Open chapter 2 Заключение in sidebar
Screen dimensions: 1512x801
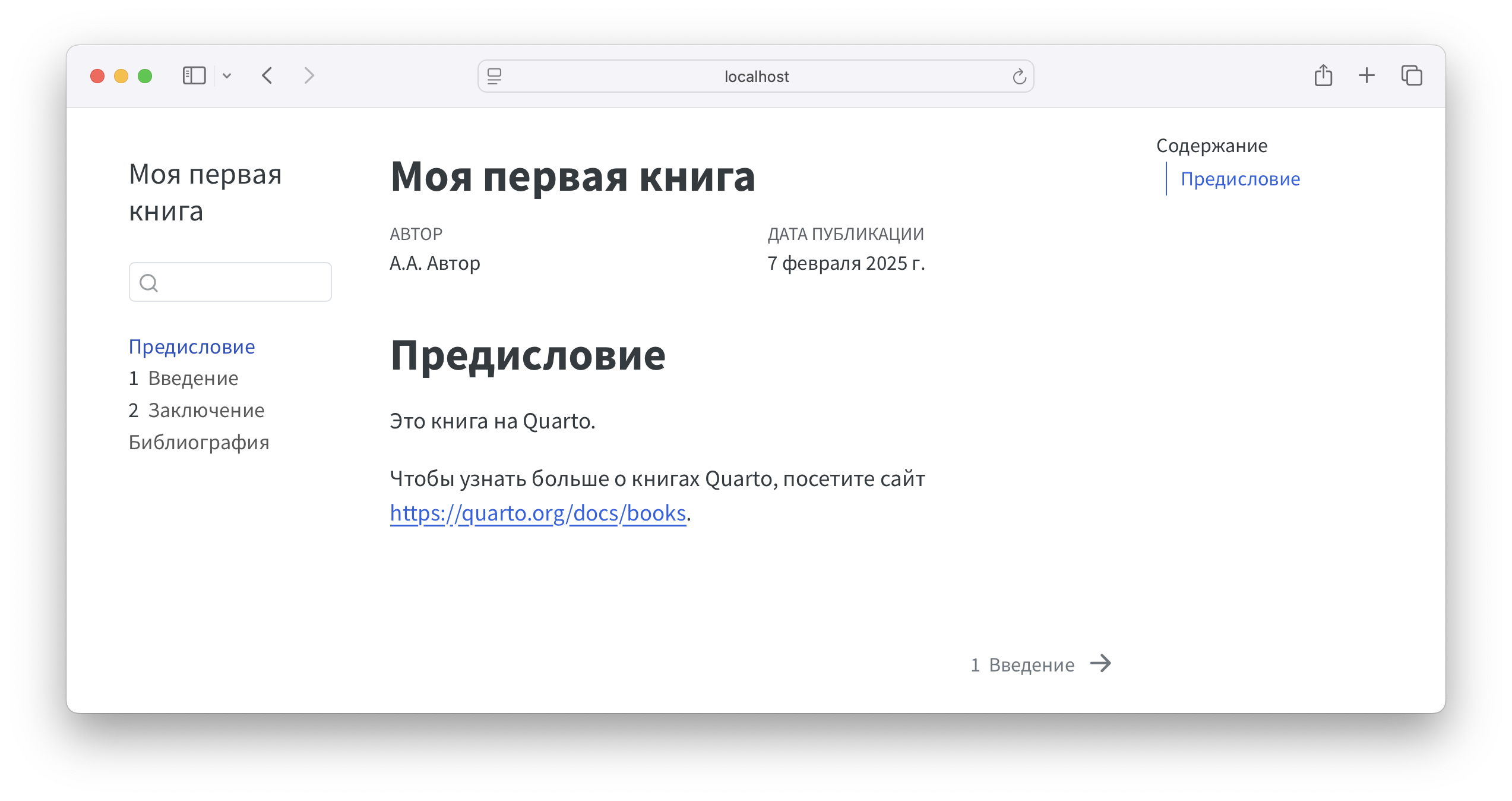[197, 411]
